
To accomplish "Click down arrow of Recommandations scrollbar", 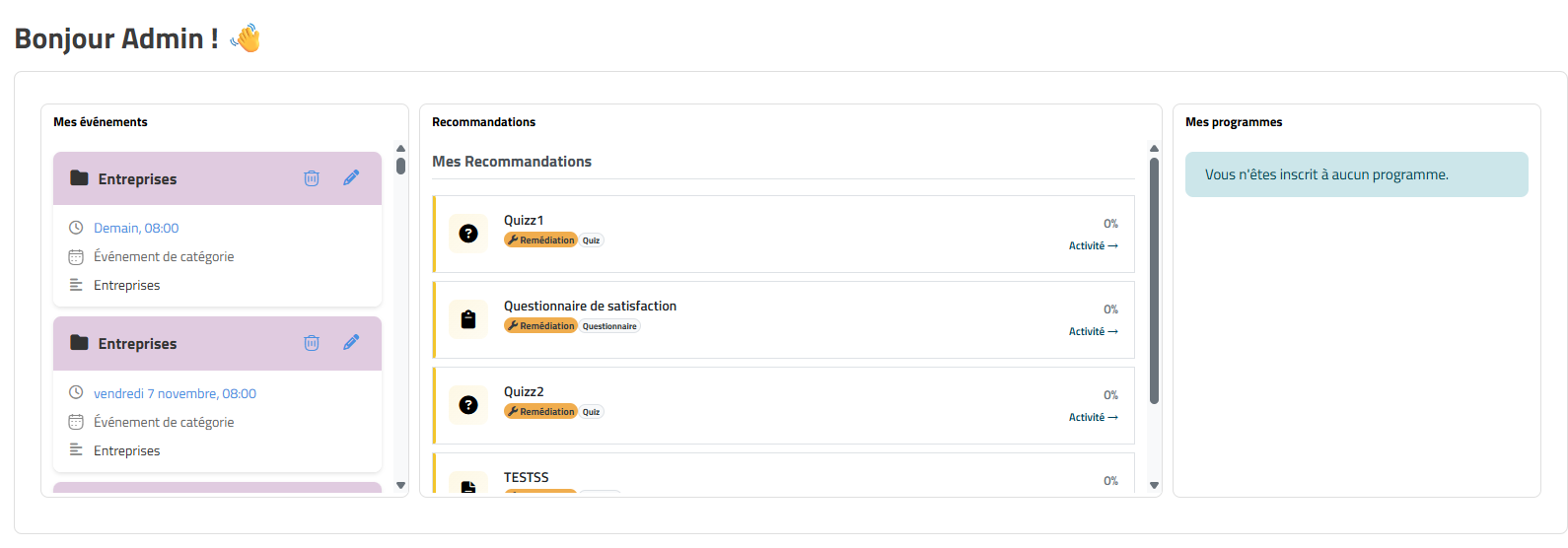I will (x=1154, y=485).
